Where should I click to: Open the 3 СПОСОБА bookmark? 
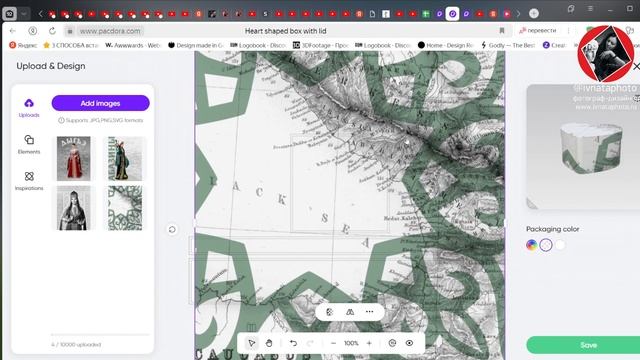71,45
